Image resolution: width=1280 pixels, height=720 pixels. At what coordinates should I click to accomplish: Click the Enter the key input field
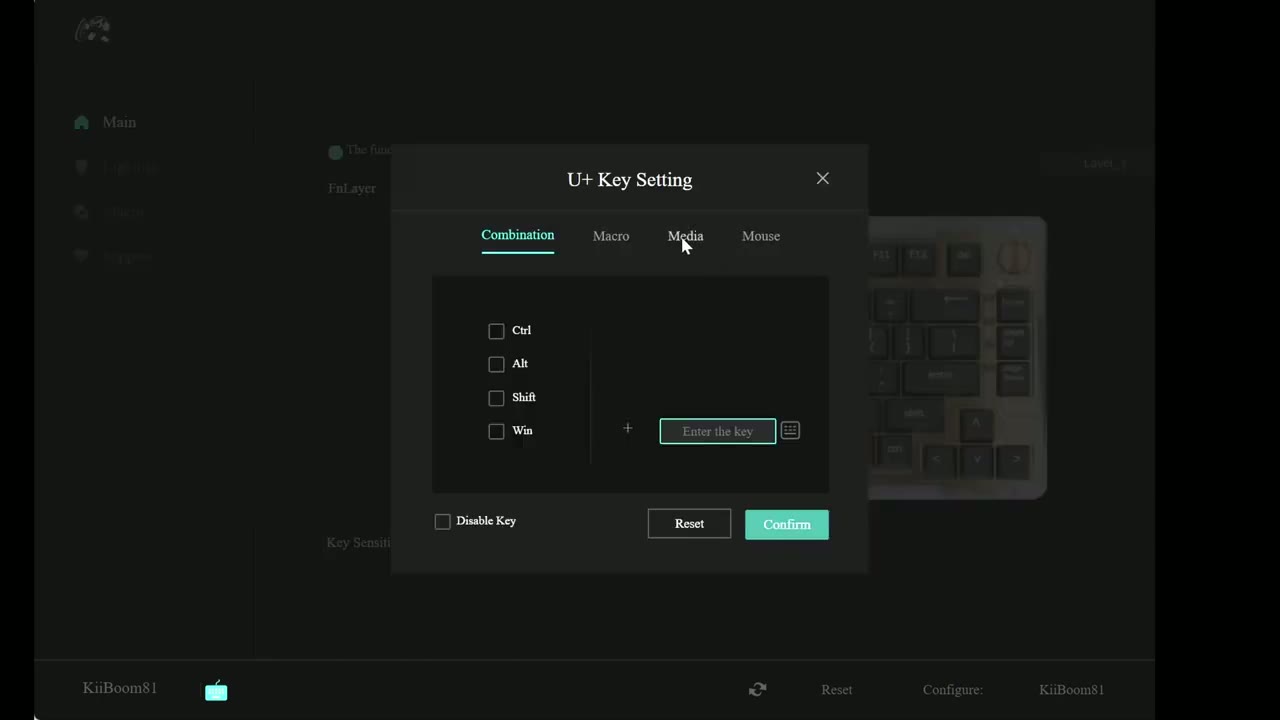[718, 431]
